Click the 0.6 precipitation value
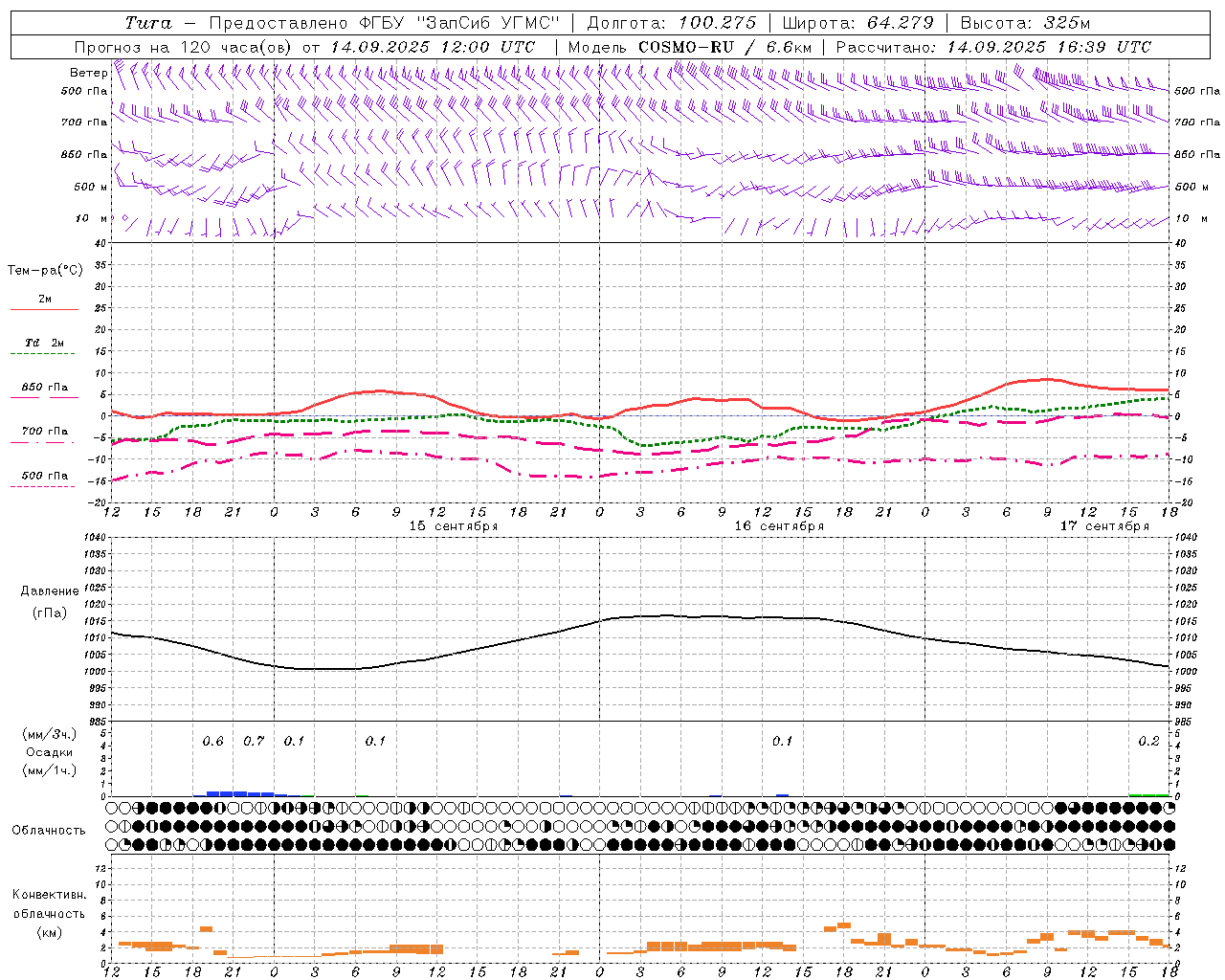1225x980 pixels. point(213,742)
